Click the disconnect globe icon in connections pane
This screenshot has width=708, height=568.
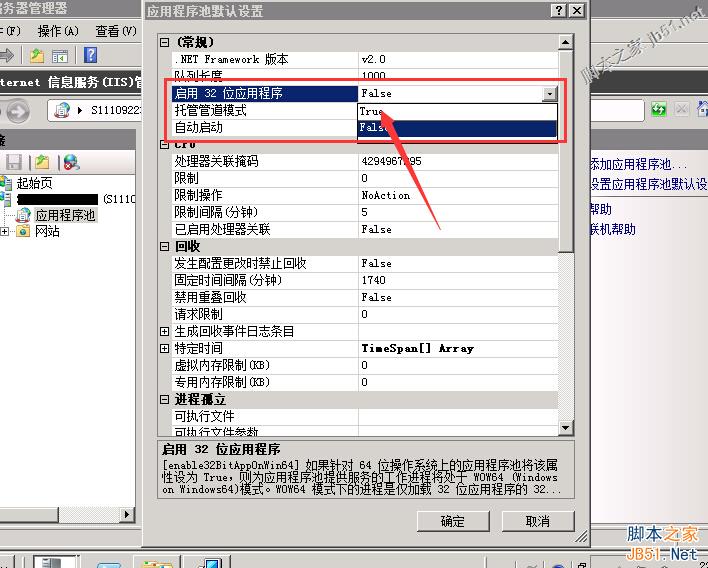tap(71, 162)
